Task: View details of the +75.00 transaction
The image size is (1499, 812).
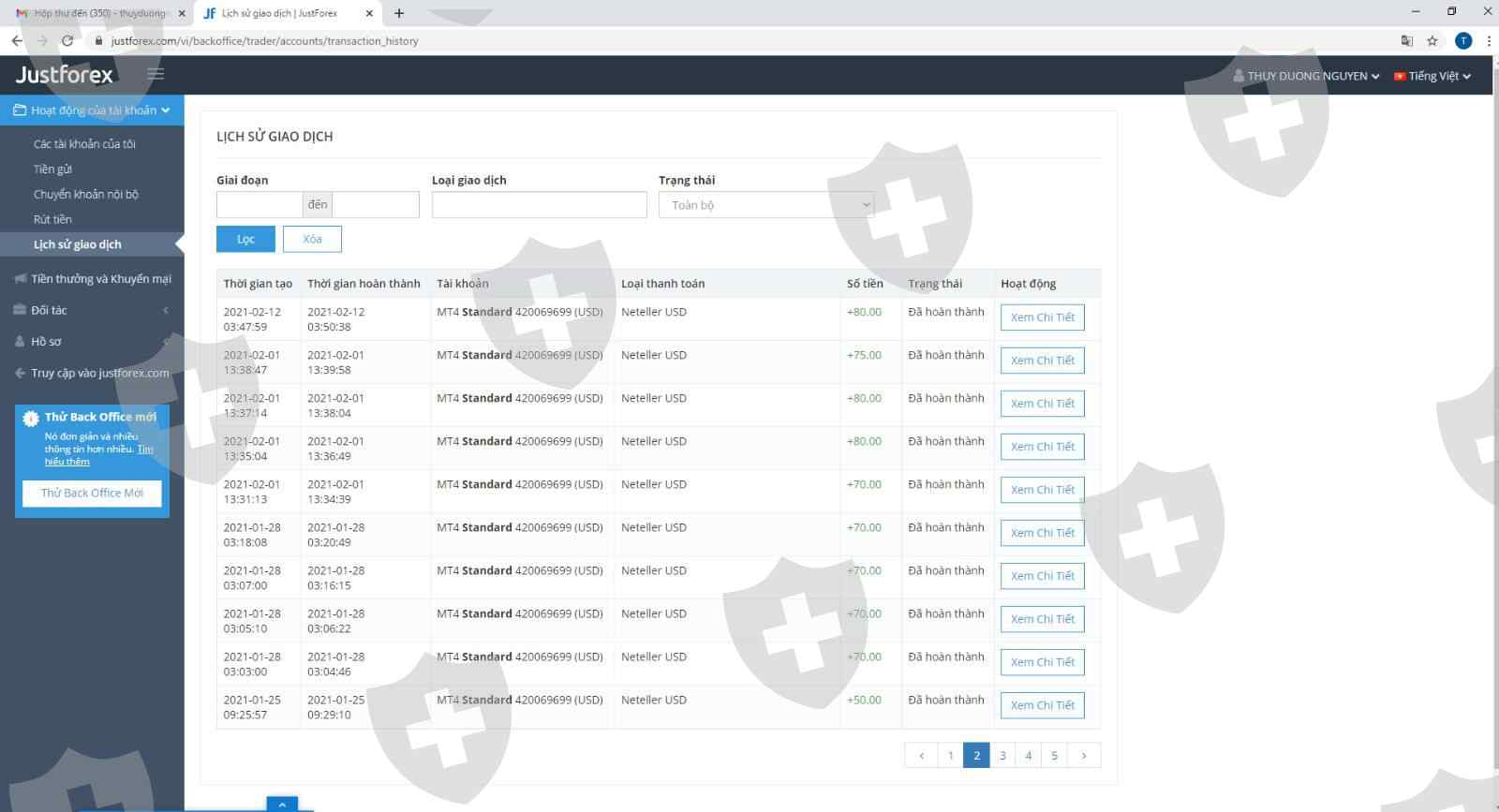Action: tap(1042, 361)
